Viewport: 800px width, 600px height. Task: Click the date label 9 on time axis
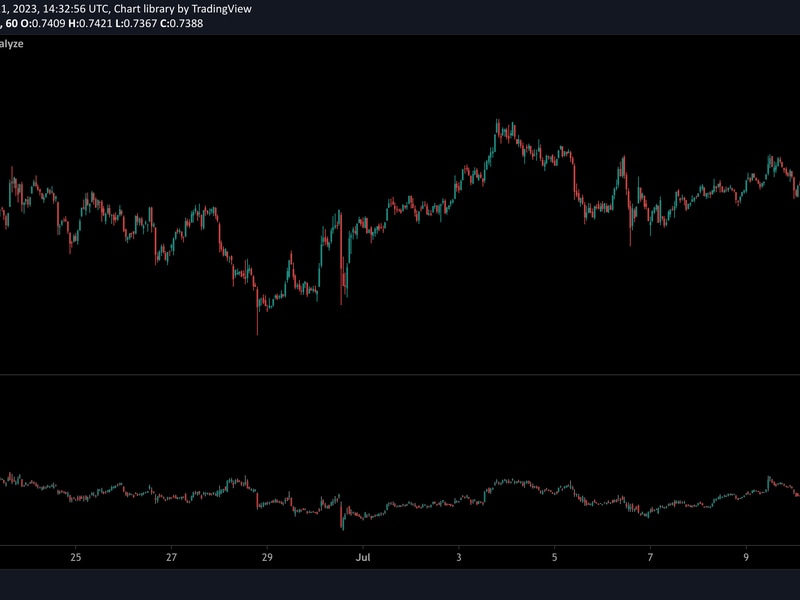pos(746,557)
